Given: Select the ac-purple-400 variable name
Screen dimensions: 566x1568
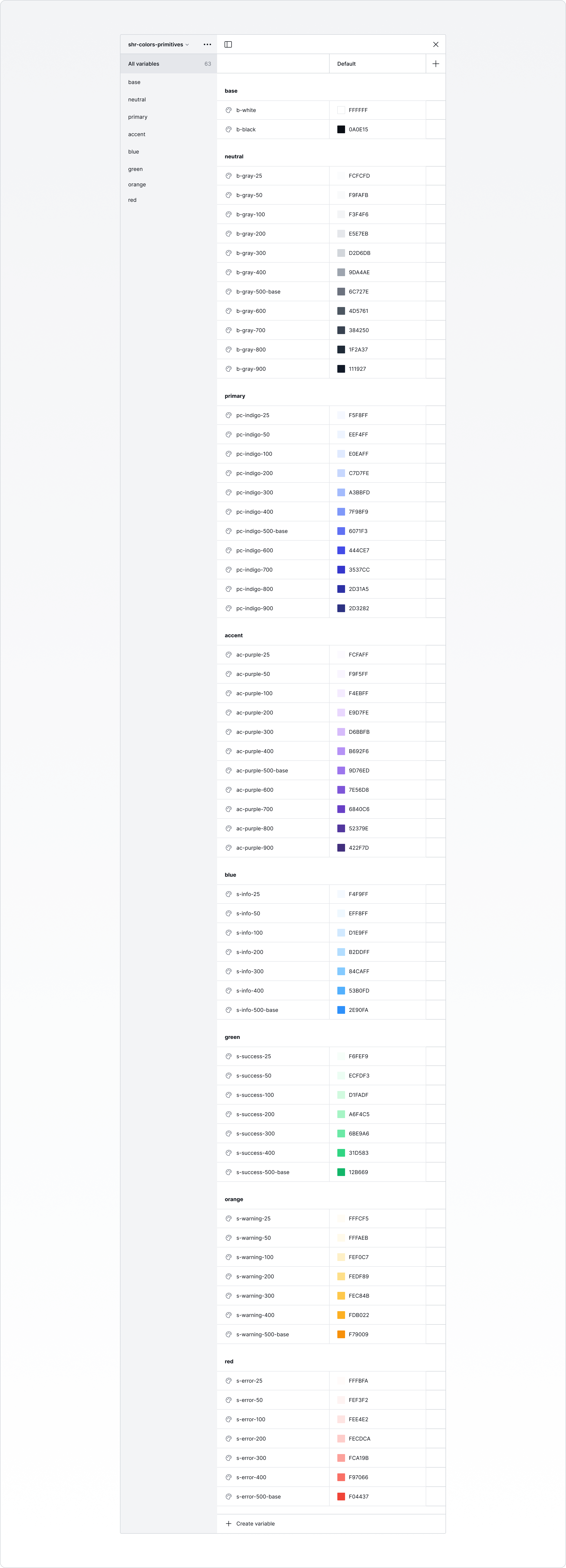Looking at the screenshot, I should [x=255, y=751].
